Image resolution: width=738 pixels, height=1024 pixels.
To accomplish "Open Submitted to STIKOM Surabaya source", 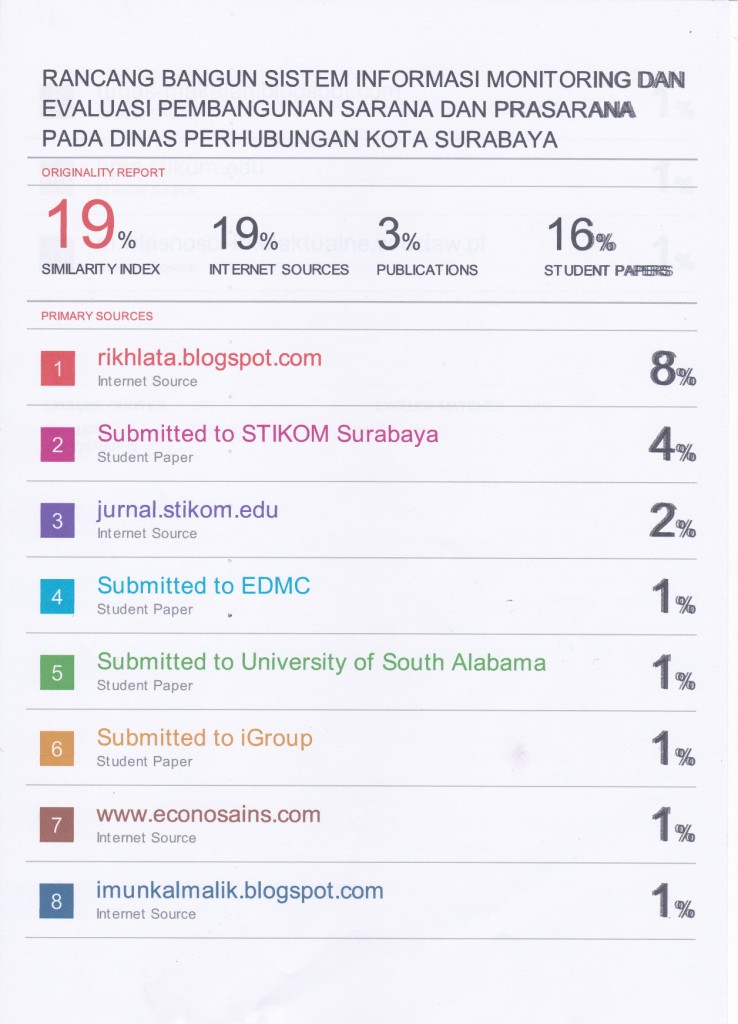I will click(x=267, y=434).
